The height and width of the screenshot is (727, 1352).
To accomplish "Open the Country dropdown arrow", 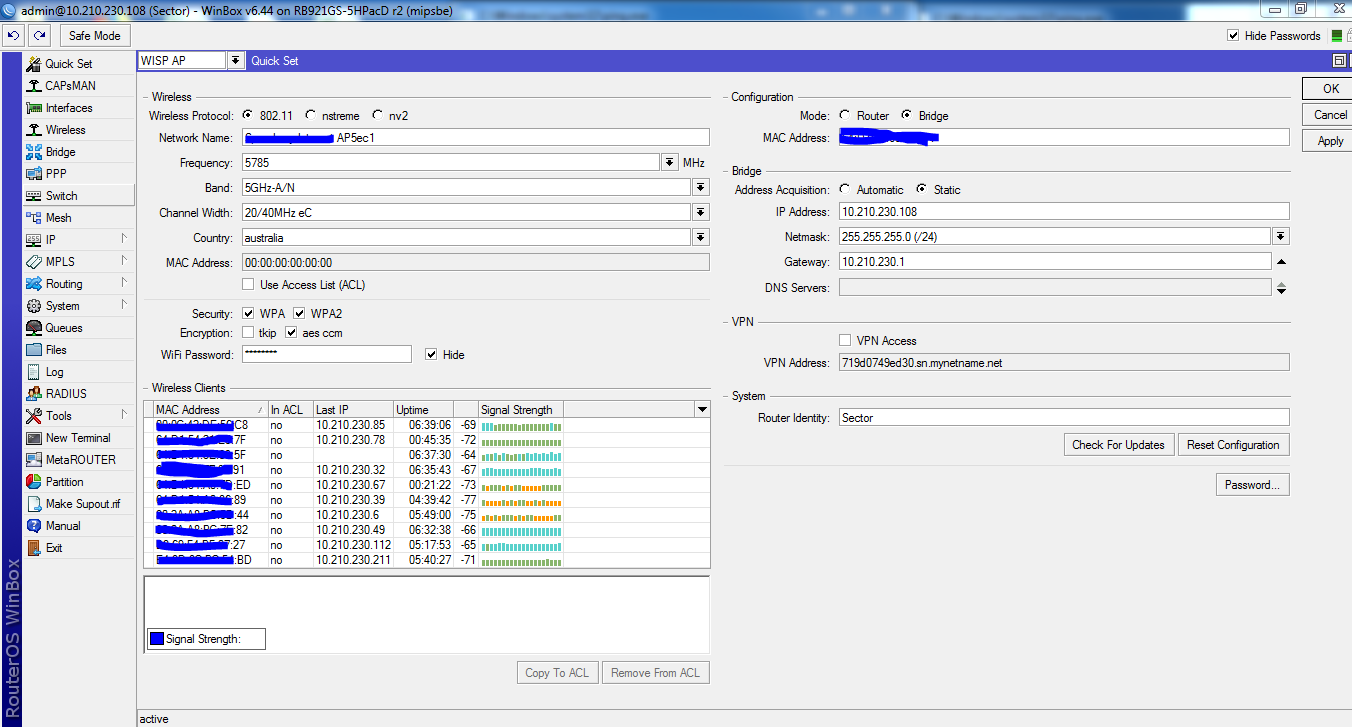I will (x=701, y=237).
